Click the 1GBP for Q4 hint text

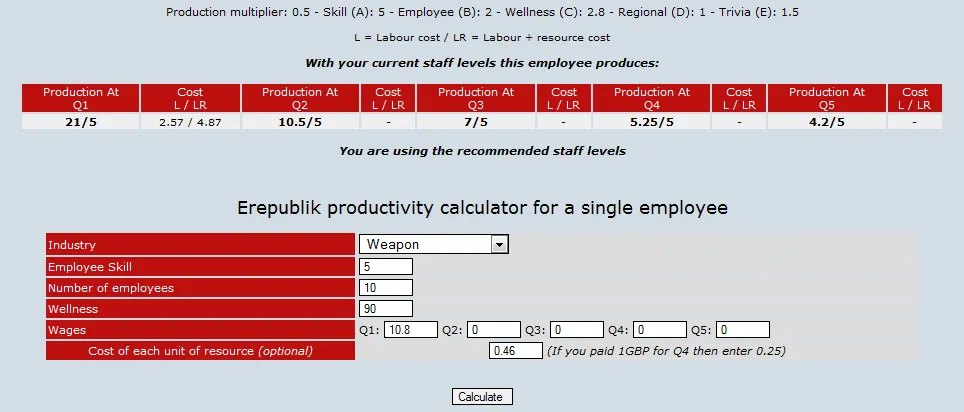point(666,351)
